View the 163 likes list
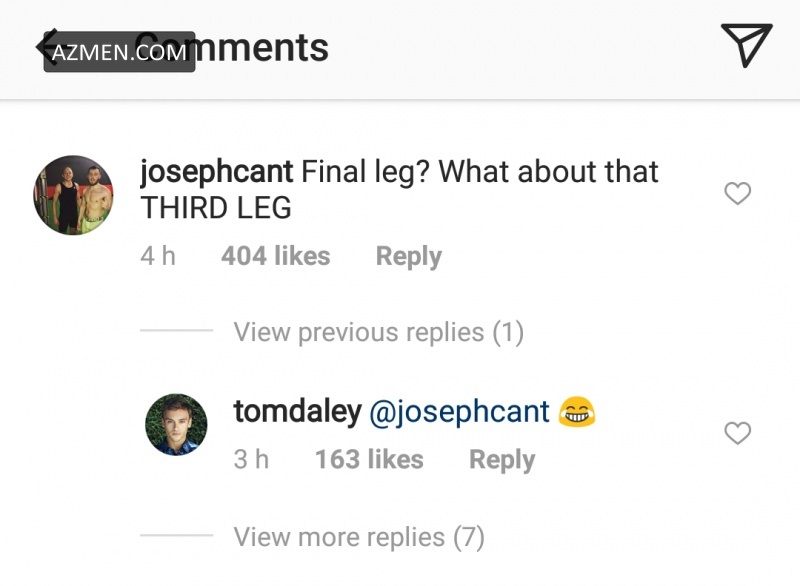 tap(369, 460)
